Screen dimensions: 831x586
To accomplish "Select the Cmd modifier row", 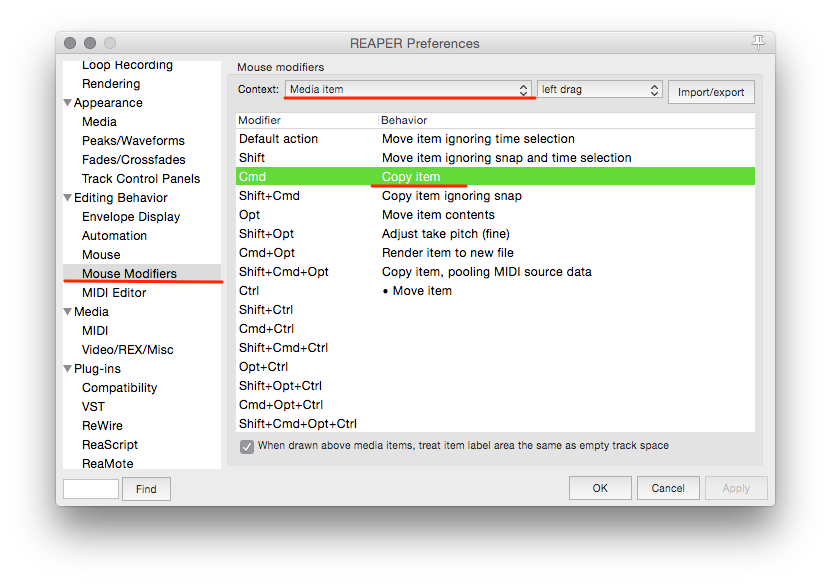I will click(496, 176).
